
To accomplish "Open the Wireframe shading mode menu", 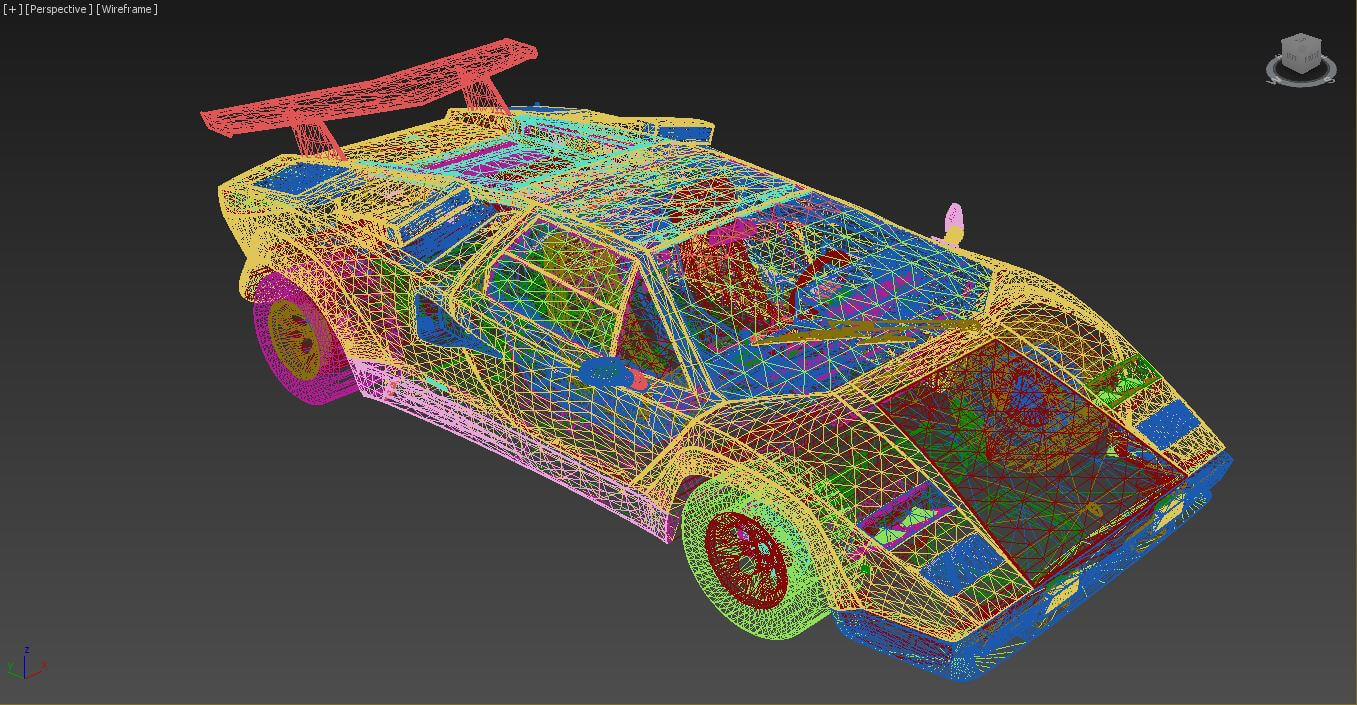I will click(x=127, y=9).
